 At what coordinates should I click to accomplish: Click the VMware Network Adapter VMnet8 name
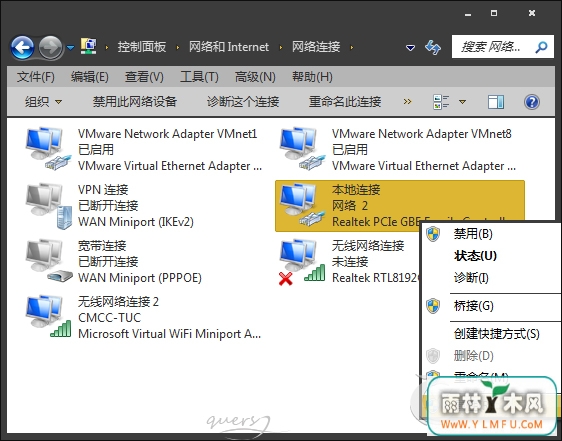[422, 134]
